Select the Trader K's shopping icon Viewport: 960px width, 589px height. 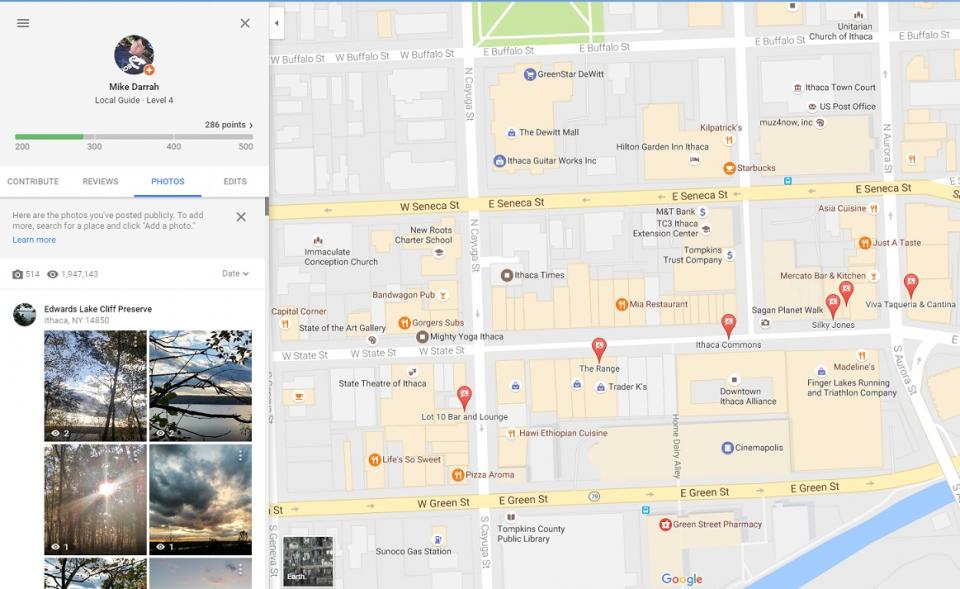click(601, 387)
